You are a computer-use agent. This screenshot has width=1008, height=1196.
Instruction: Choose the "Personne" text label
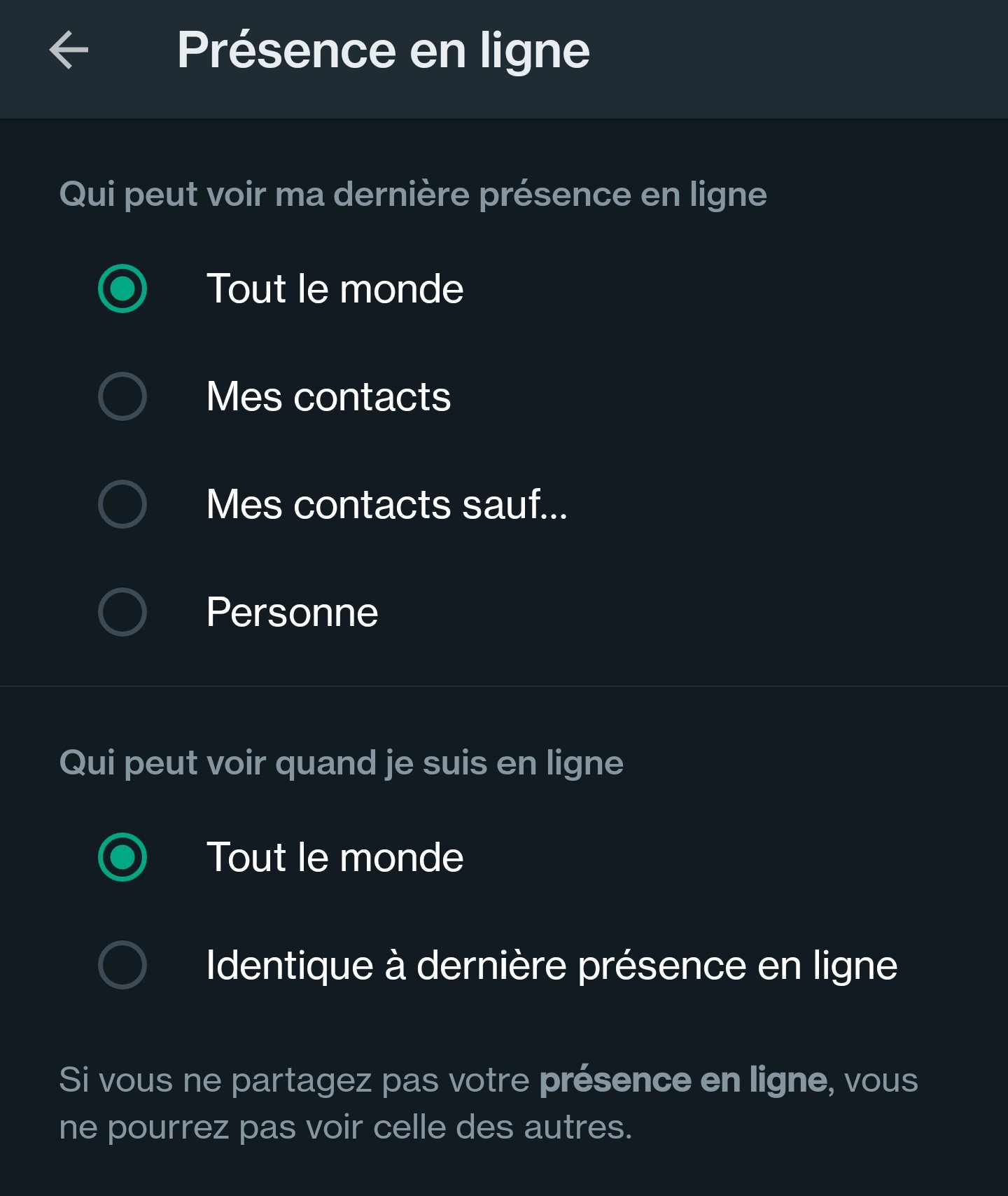point(292,612)
